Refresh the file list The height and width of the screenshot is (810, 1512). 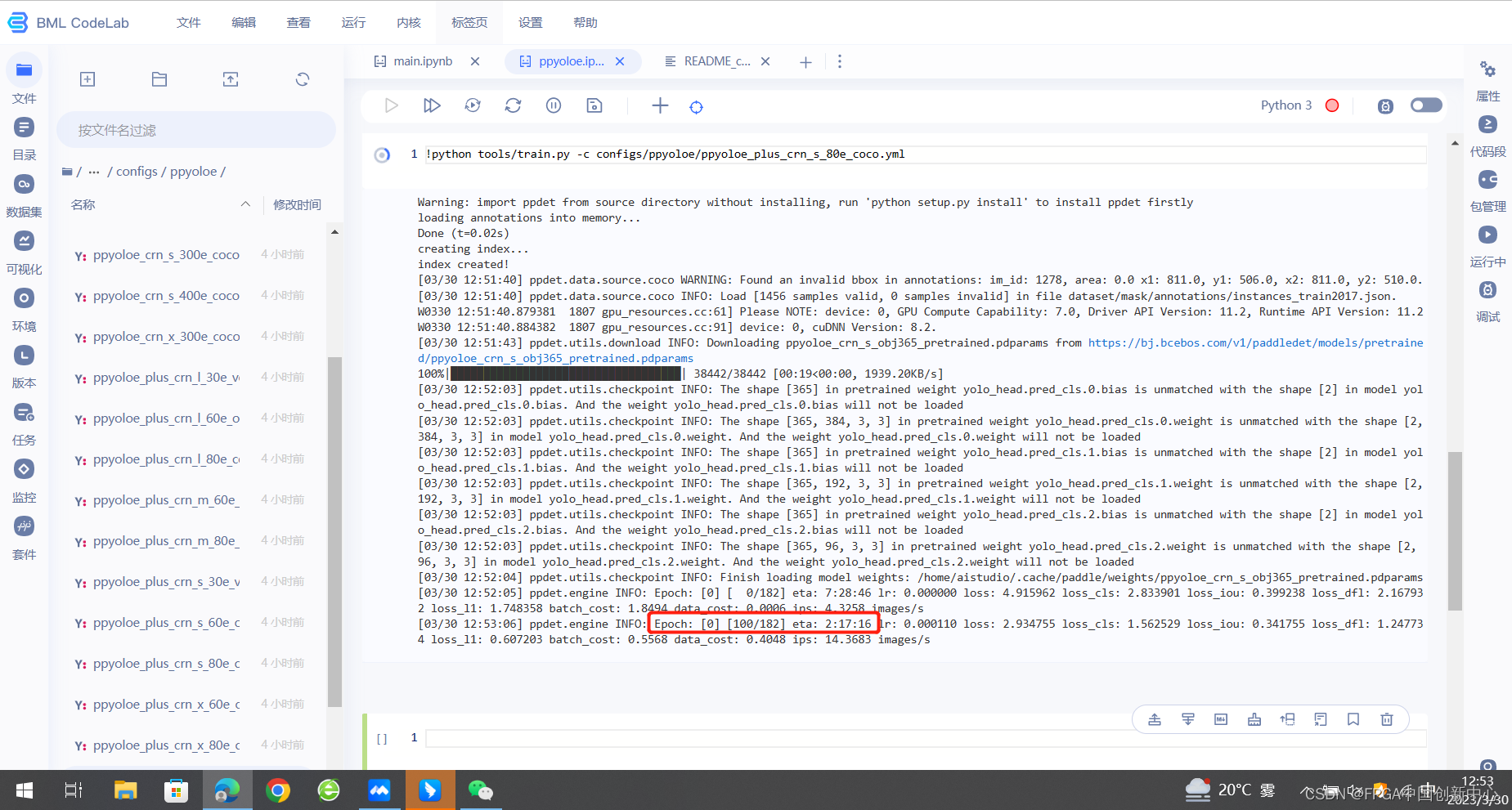pyautogui.click(x=303, y=79)
